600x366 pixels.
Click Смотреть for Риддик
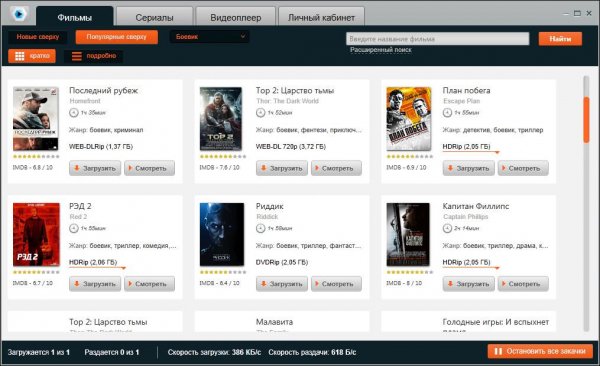(x=336, y=284)
